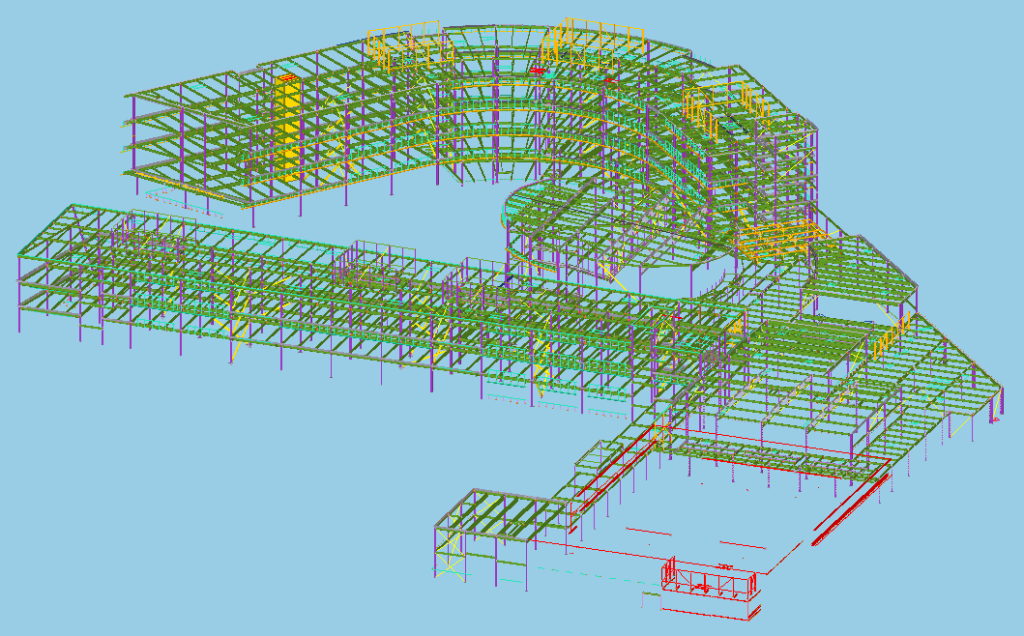Viewport: 1024px width, 636px height.
Task: Click the center orange rooftop frame on curved roof
Action: (x=590, y=38)
